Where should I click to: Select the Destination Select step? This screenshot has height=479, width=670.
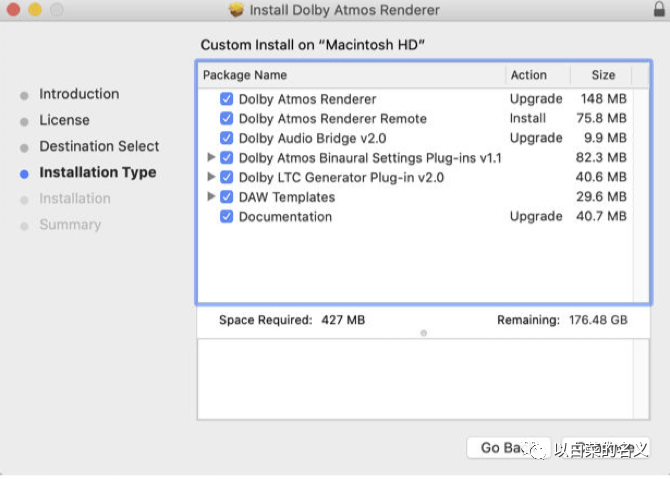[x=99, y=146]
